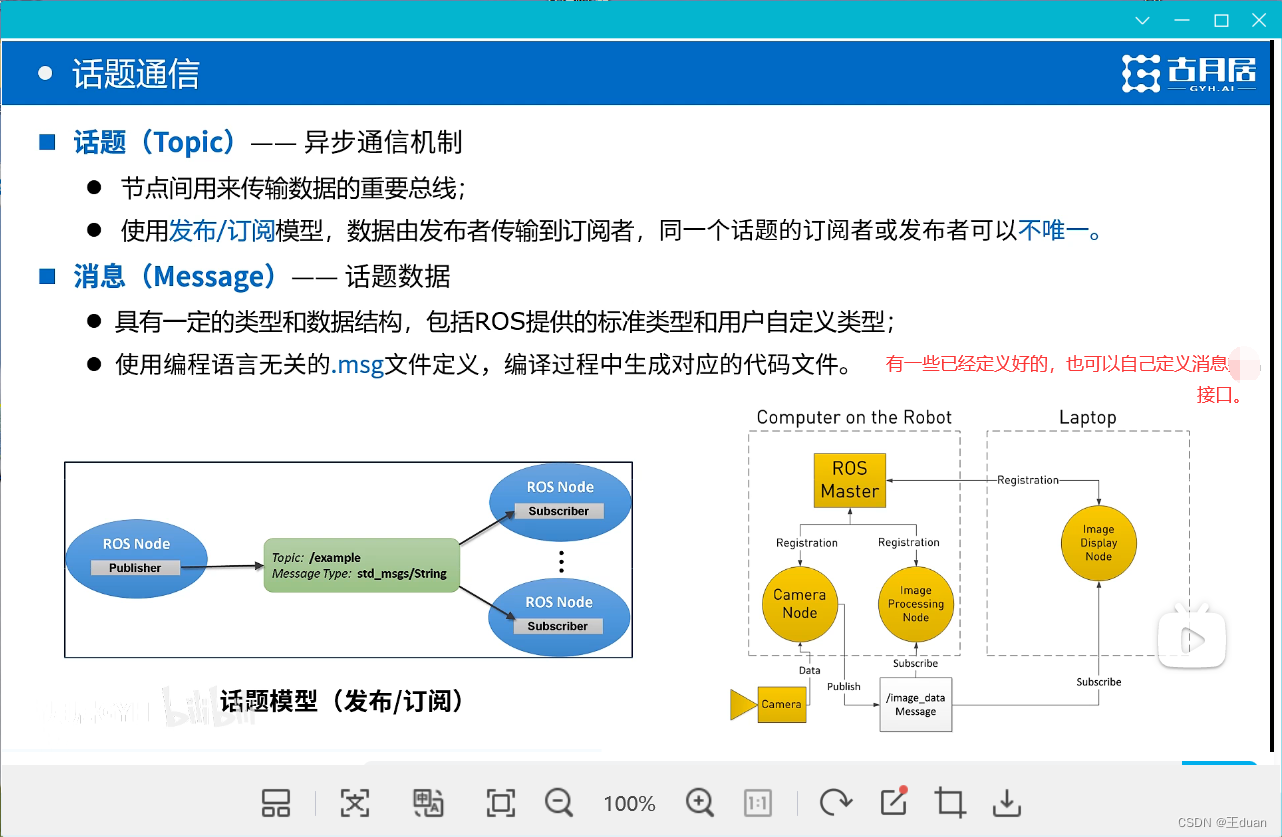Click the Camera Node circle
This screenshot has width=1282, height=837.
800,604
